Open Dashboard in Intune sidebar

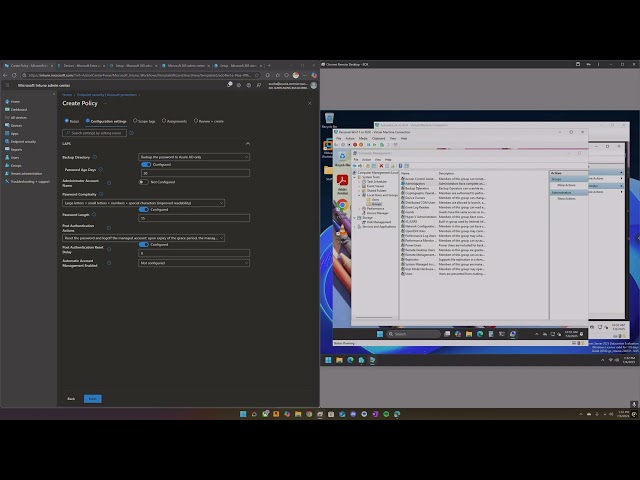16,109
